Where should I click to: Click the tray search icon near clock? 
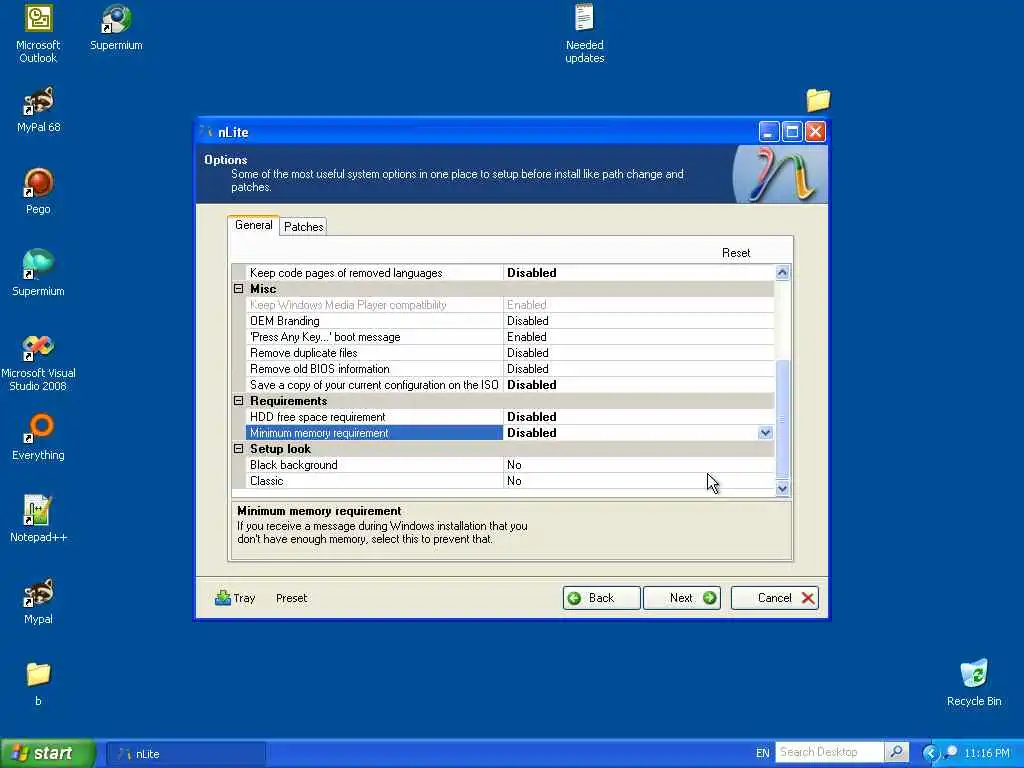point(951,752)
